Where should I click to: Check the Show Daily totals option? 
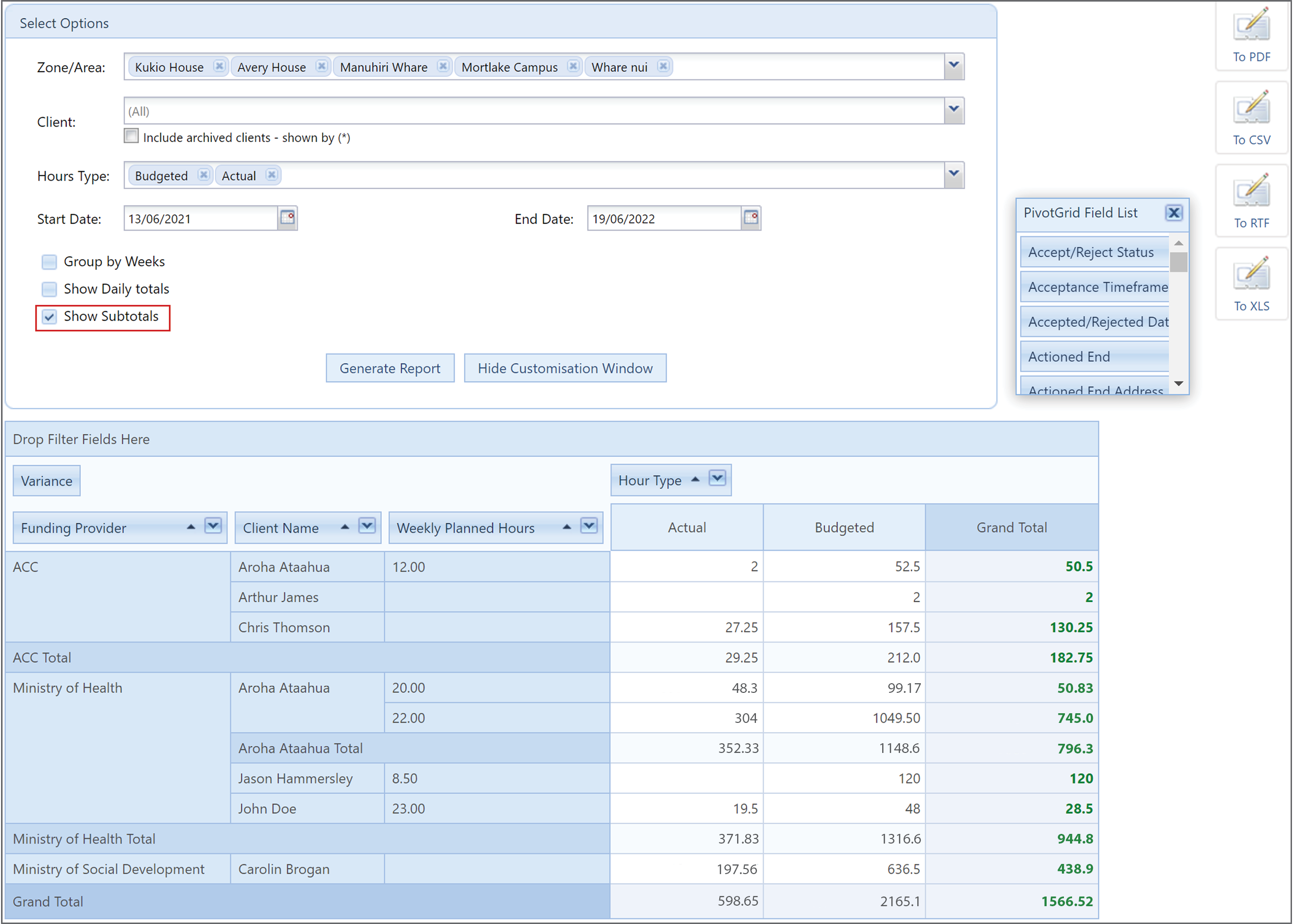coord(49,289)
